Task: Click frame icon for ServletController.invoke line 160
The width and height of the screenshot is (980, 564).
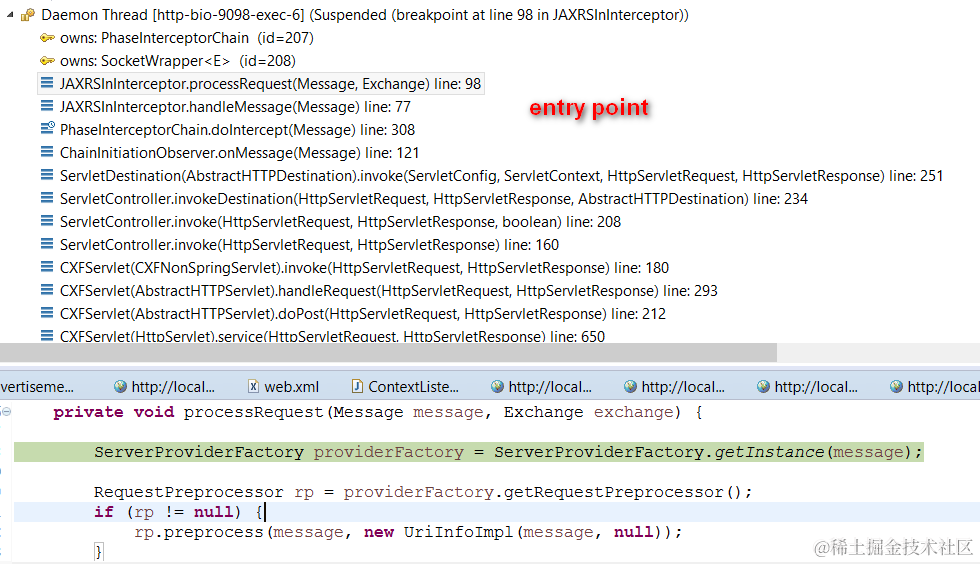Action: click(x=47, y=244)
